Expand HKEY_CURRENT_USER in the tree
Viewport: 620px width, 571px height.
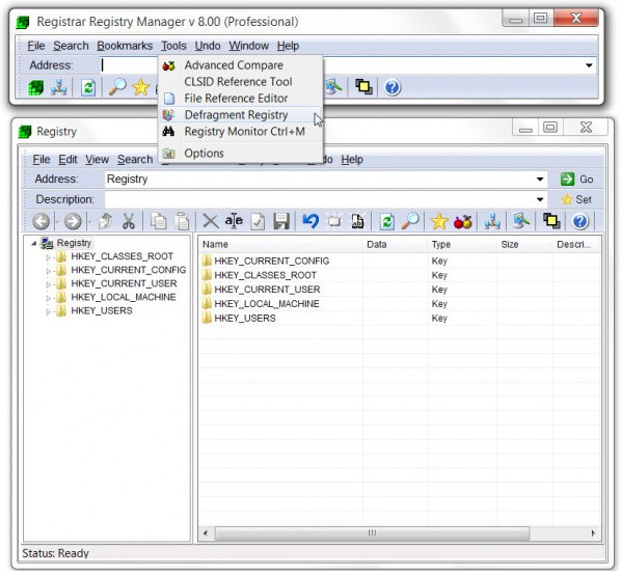pyautogui.click(x=48, y=284)
